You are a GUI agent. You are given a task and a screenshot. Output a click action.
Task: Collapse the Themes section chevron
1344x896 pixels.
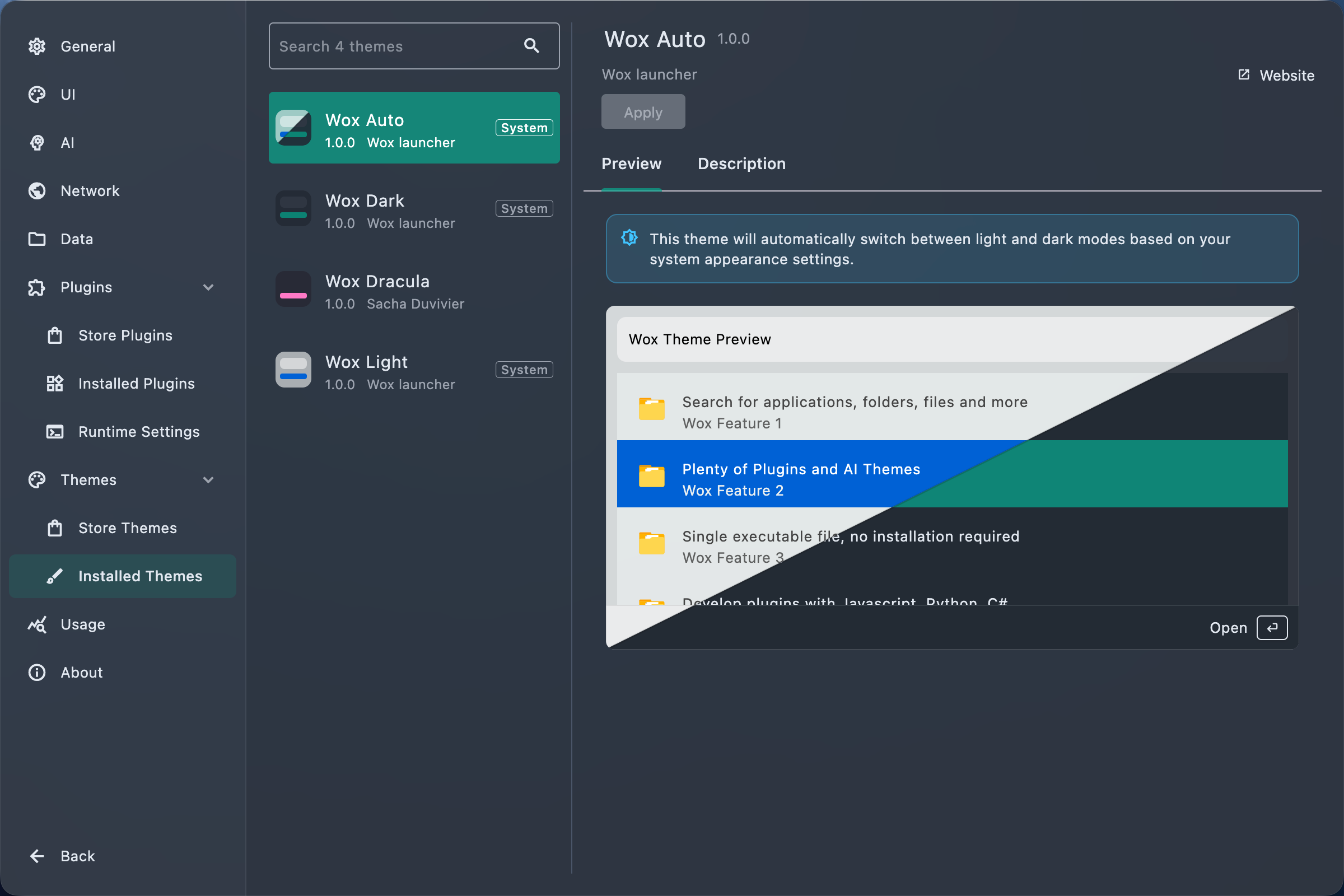pyautogui.click(x=208, y=480)
